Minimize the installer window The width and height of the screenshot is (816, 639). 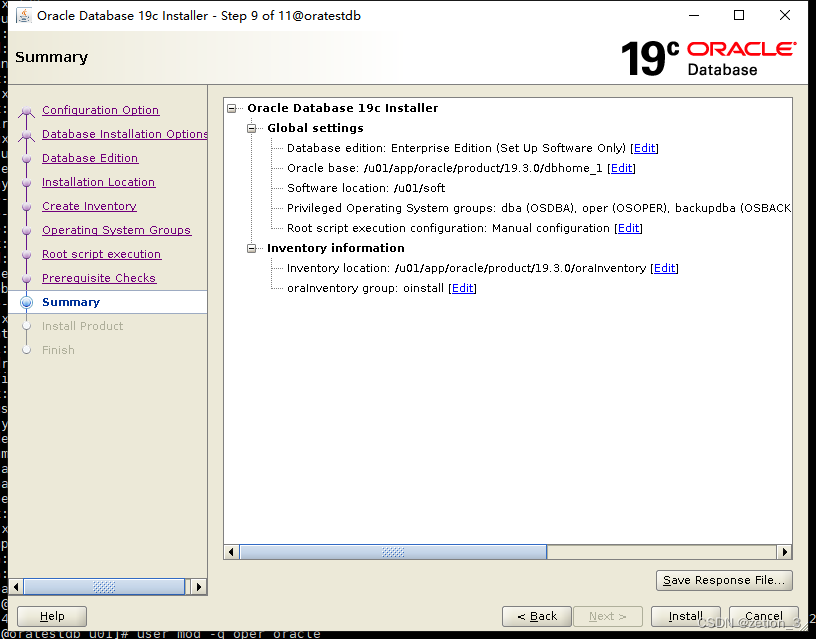[x=694, y=15]
